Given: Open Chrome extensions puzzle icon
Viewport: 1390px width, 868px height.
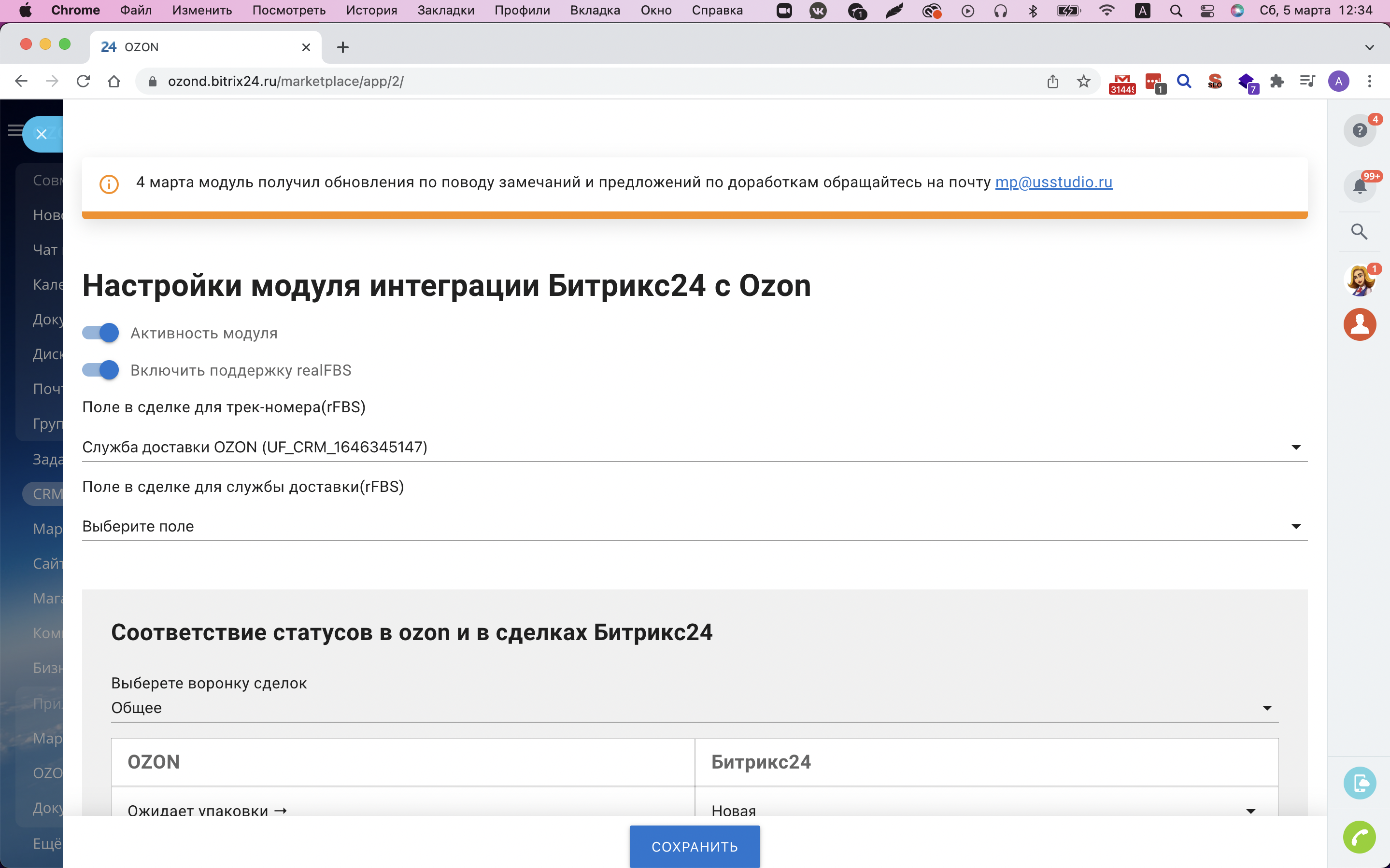Looking at the screenshot, I should [1277, 82].
